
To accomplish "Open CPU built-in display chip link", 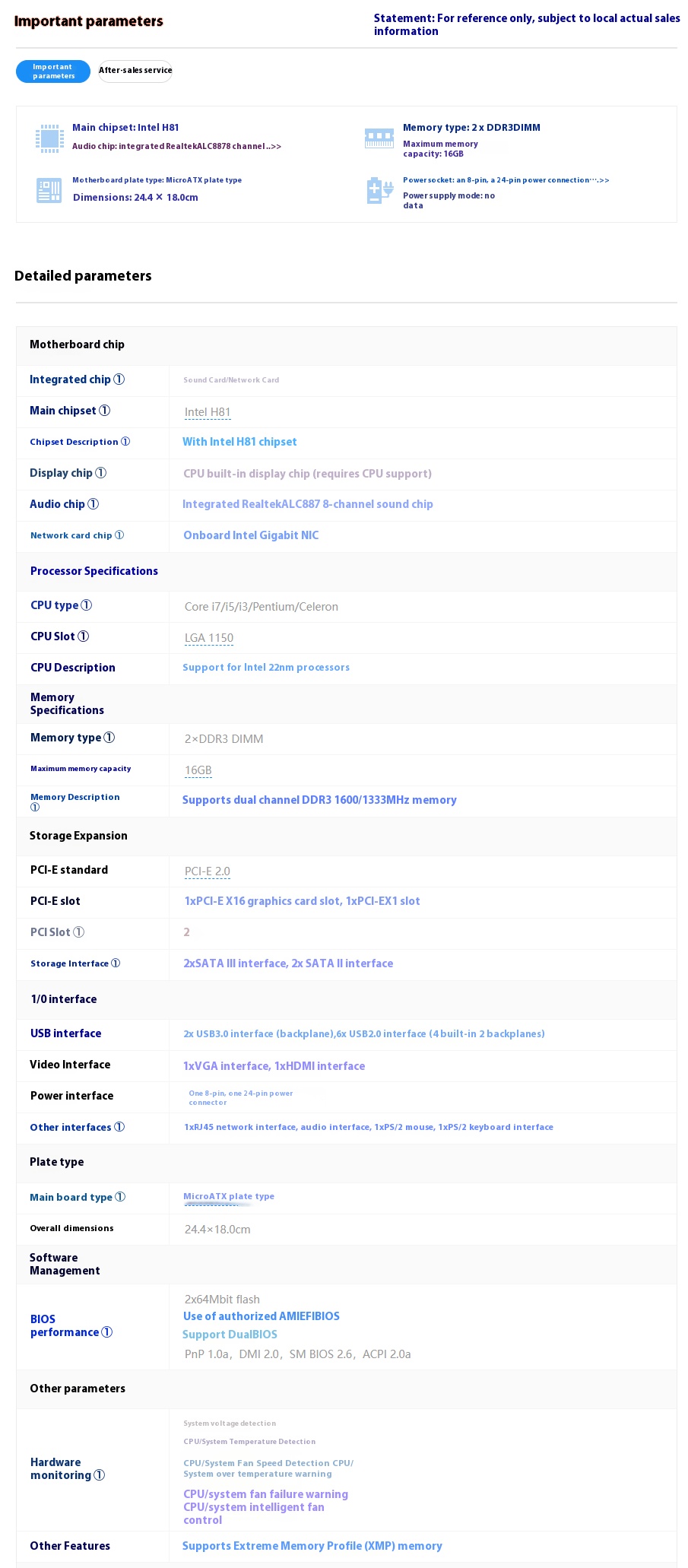I will 307,474.
